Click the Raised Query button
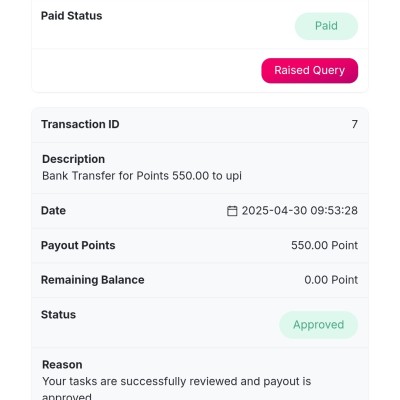The image size is (400, 400). coord(310,70)
